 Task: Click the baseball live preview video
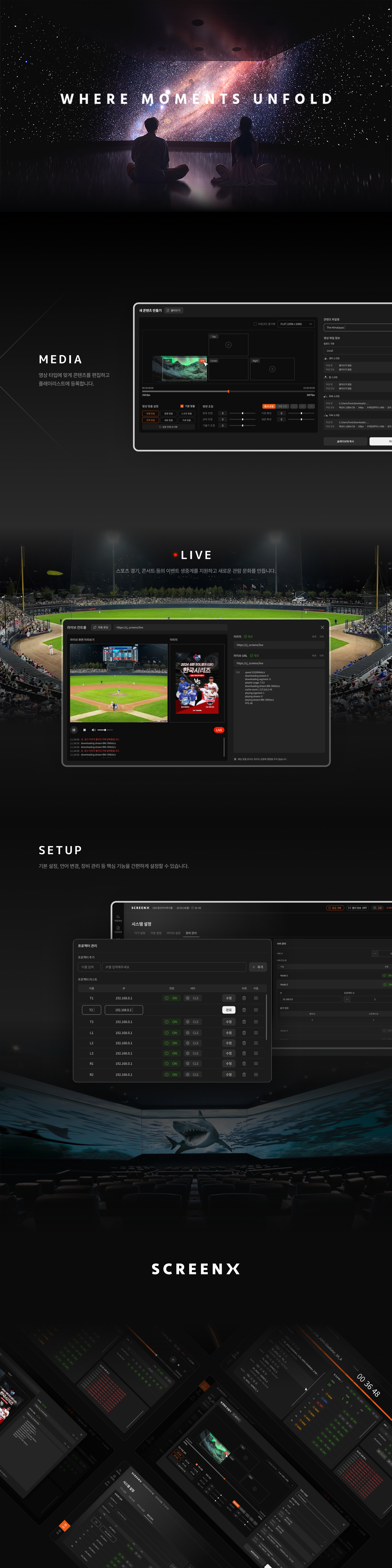coord(119,683)
